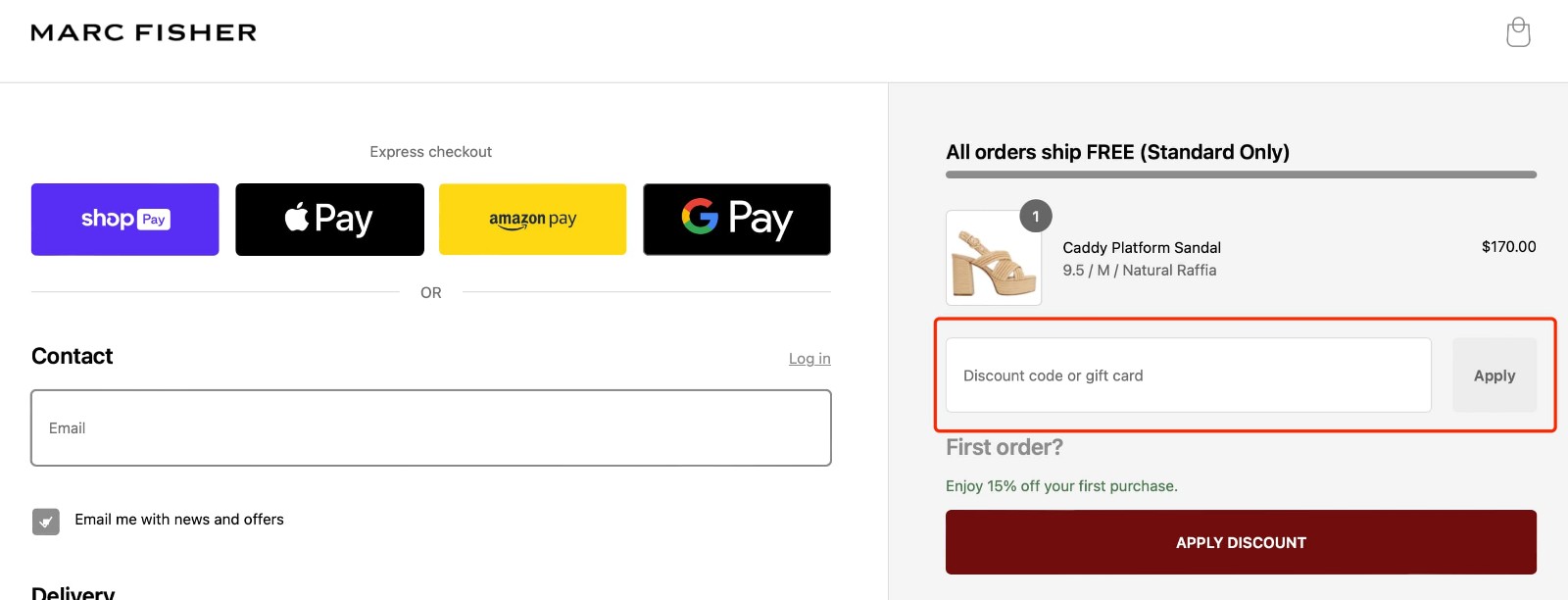Click the Log in link

pos(809,358)
